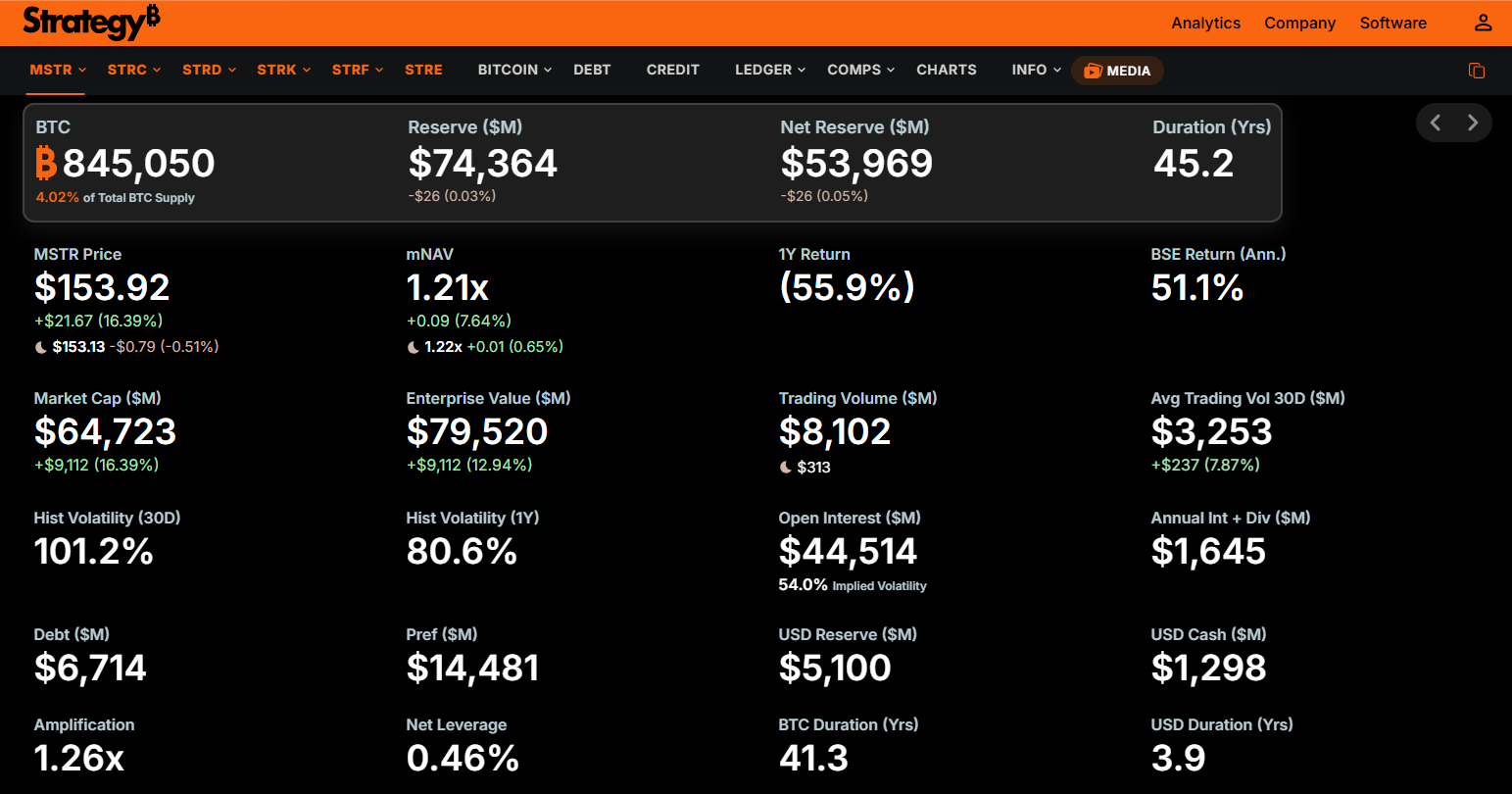This screenshot has height=794, width=1512.
Task: Go to the CHARTS tab
Action: pyautogui.click(x=947, y=70)
